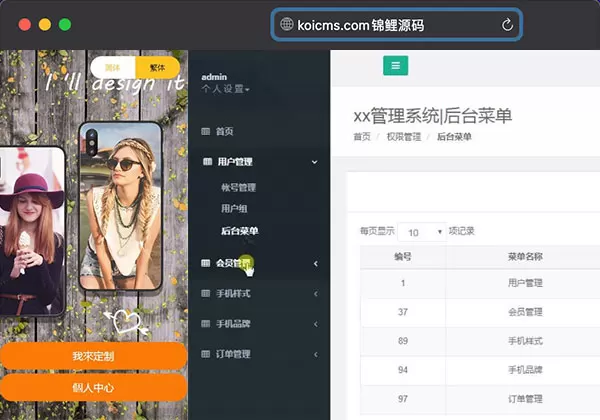Viewport: 600px width, 420px height.
Task: Click the admin username in sidebar
Action: [x=214, y=77]
